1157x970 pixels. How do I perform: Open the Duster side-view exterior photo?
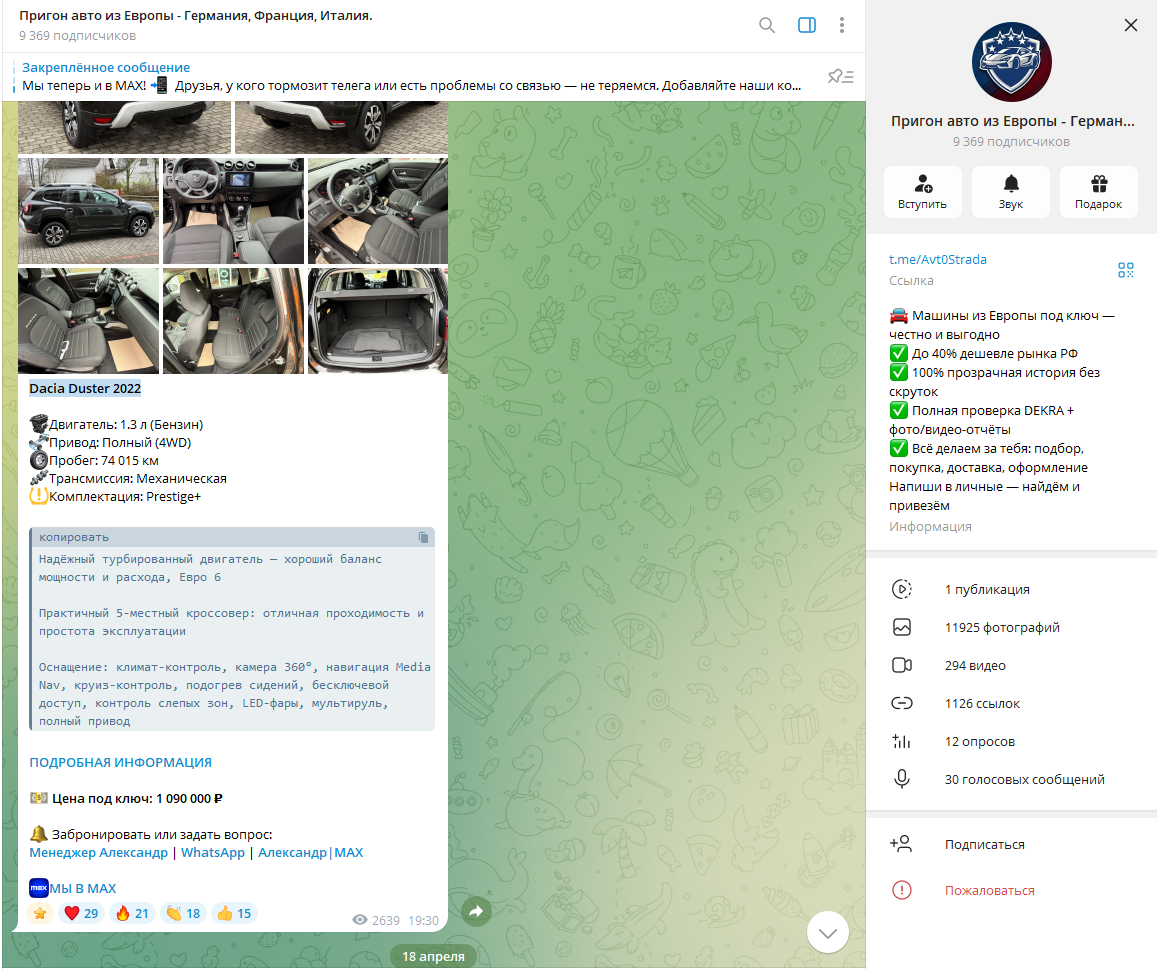(89, 211)
